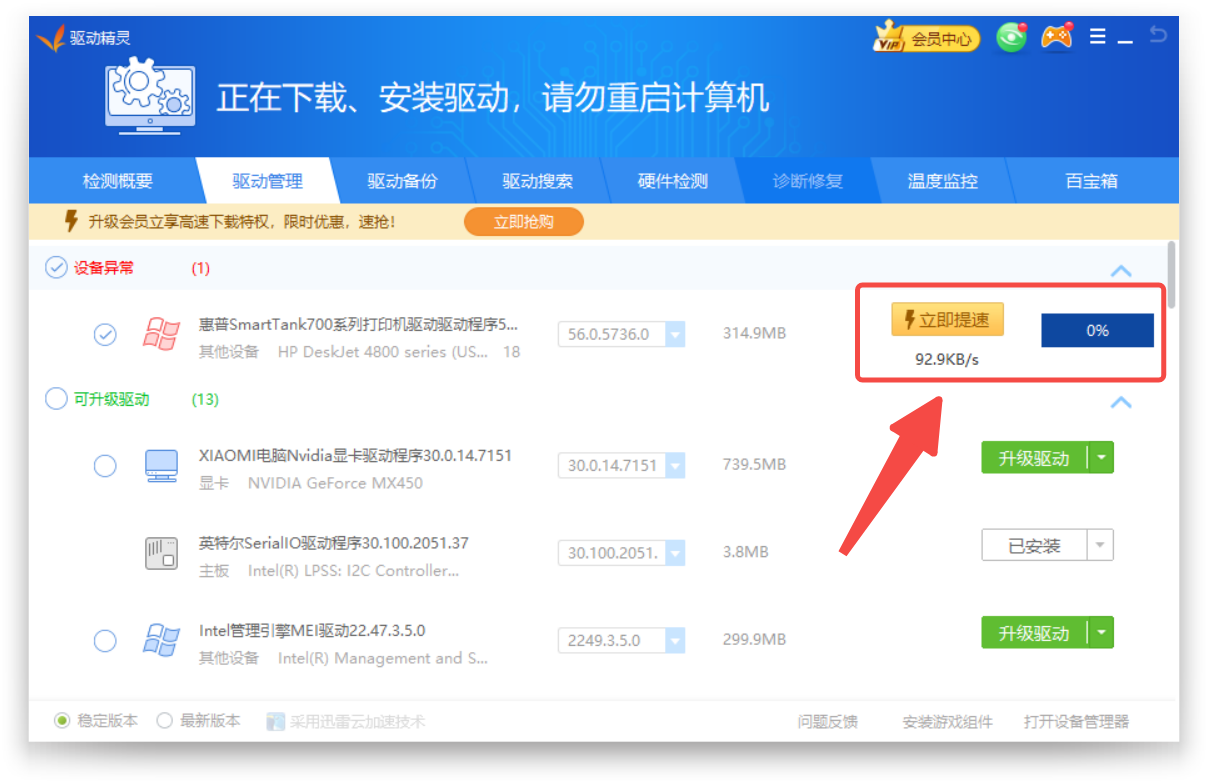Open the 升级驱动 dropdown for Intel MEI
Image resolution: width=1208 pixels, height=783 pixels.
[x=1102, y=632]
